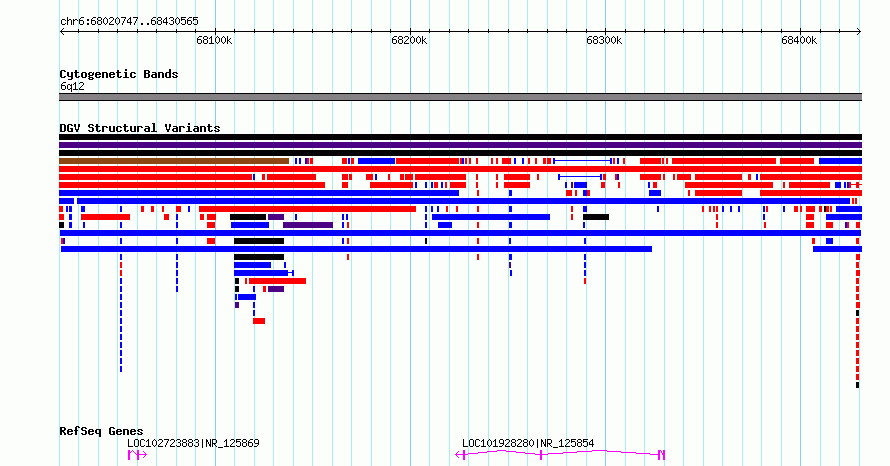Click the 68400k ruler label
The height and width of the screenshot is (466, 890).
coord(799,40)
